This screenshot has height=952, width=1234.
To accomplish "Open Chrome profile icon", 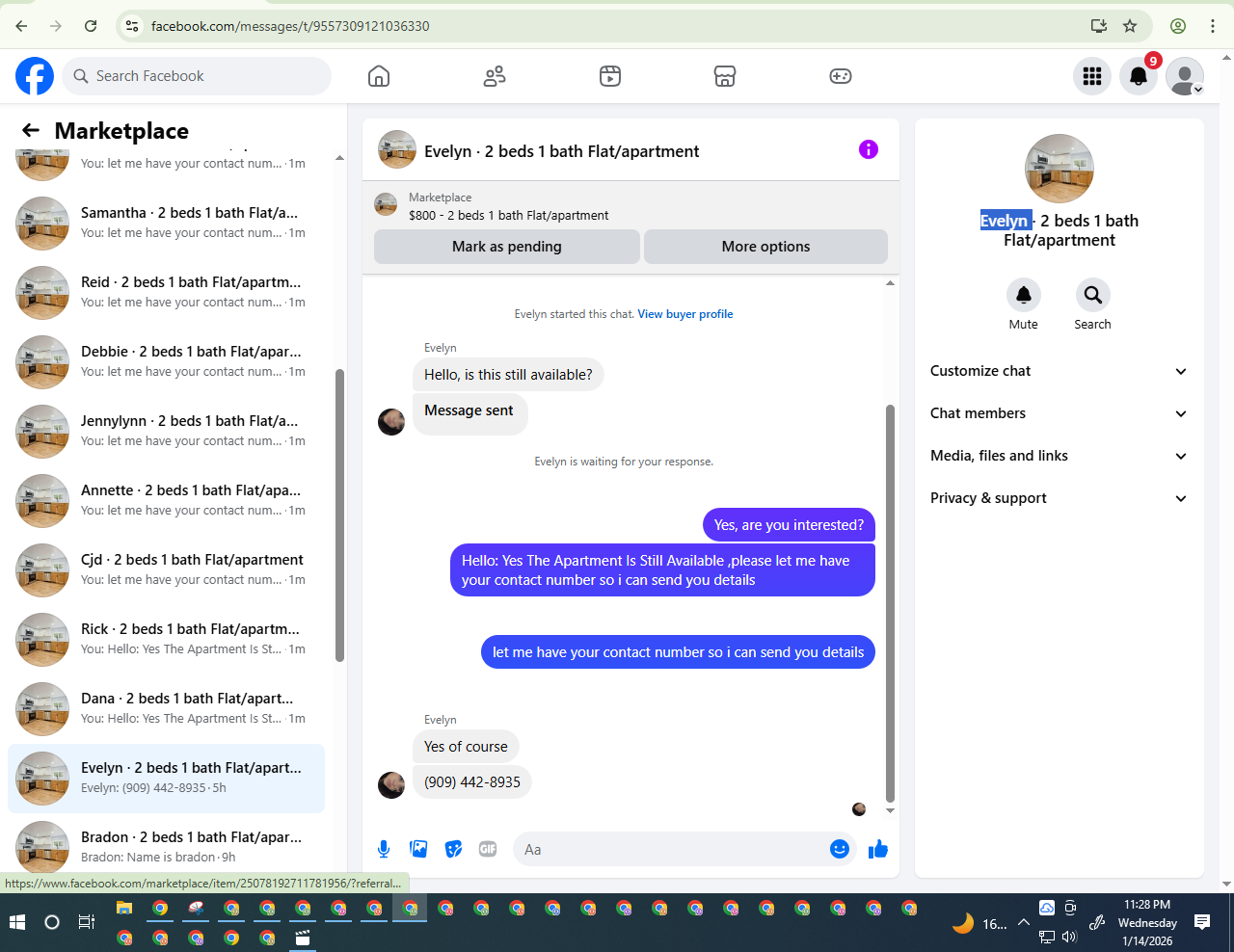I will (1178, 26).
